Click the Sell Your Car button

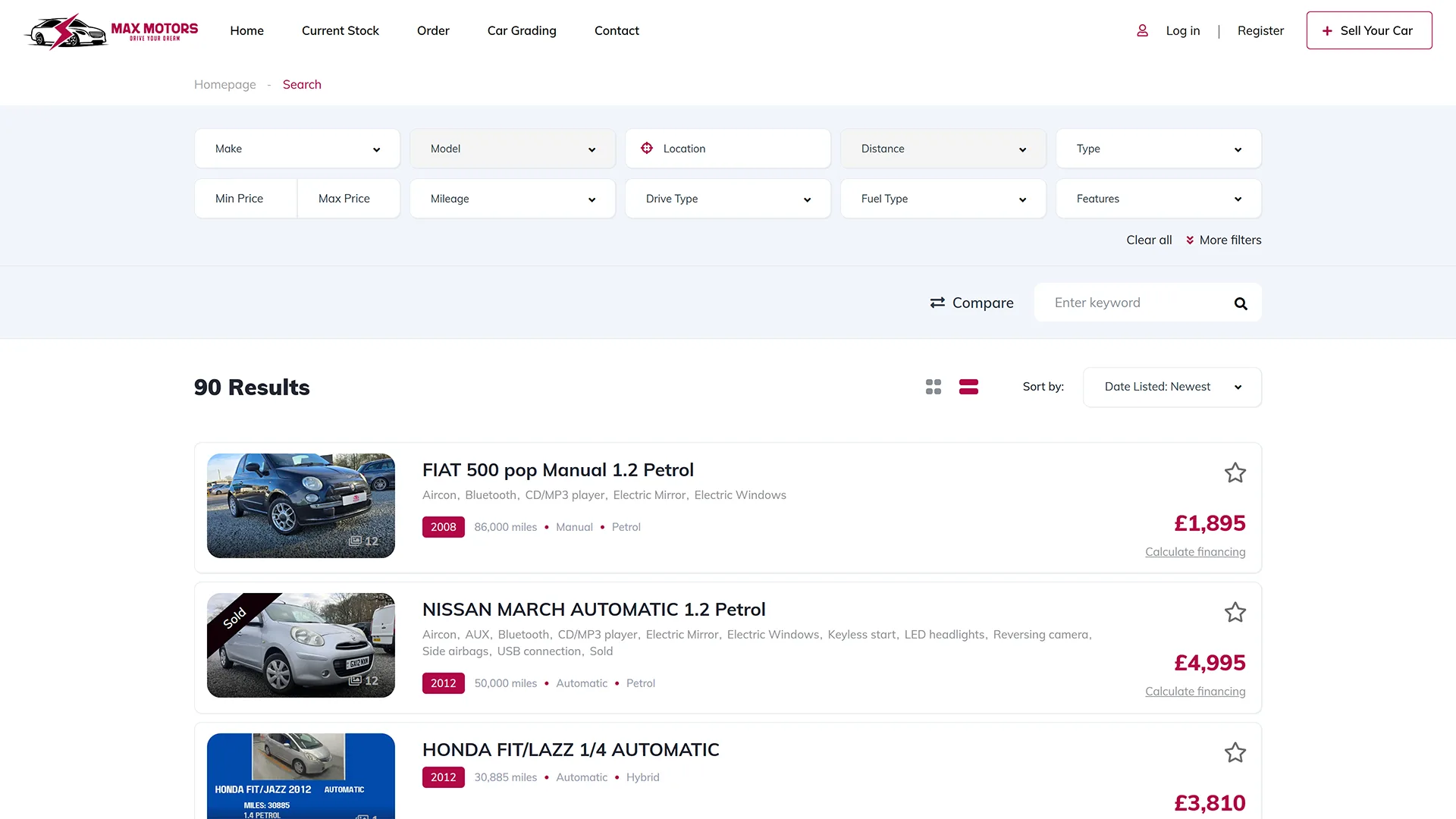1369,31
